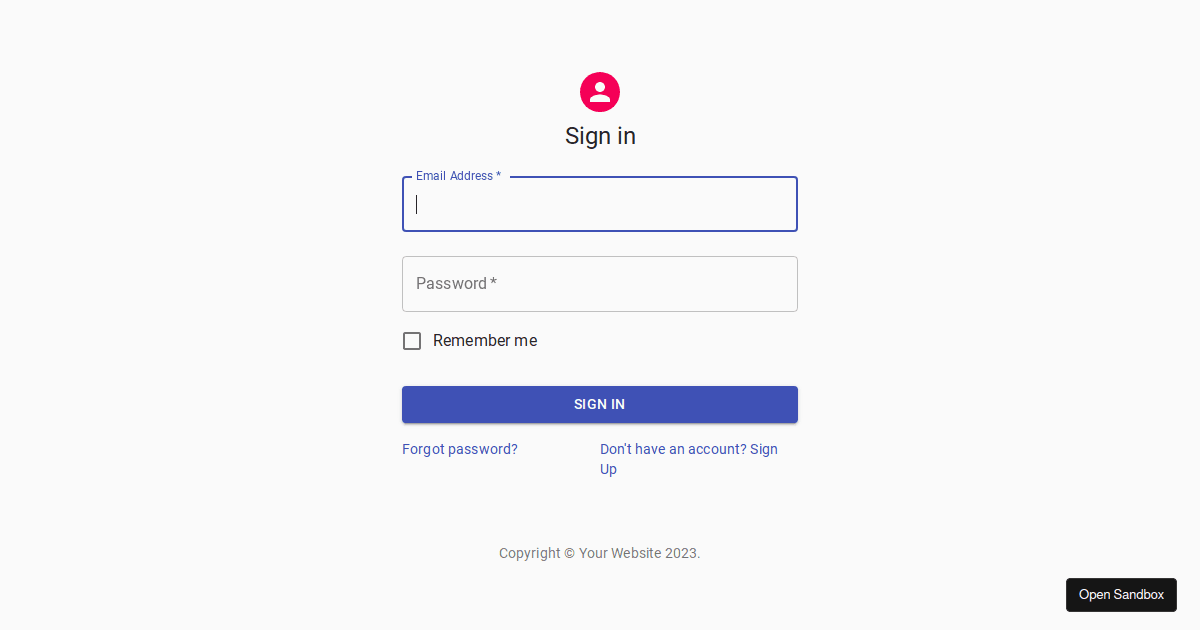Tick the Remember me checkbox
Viewport: 1200px width, 630px height.
[x=412, y=341]
